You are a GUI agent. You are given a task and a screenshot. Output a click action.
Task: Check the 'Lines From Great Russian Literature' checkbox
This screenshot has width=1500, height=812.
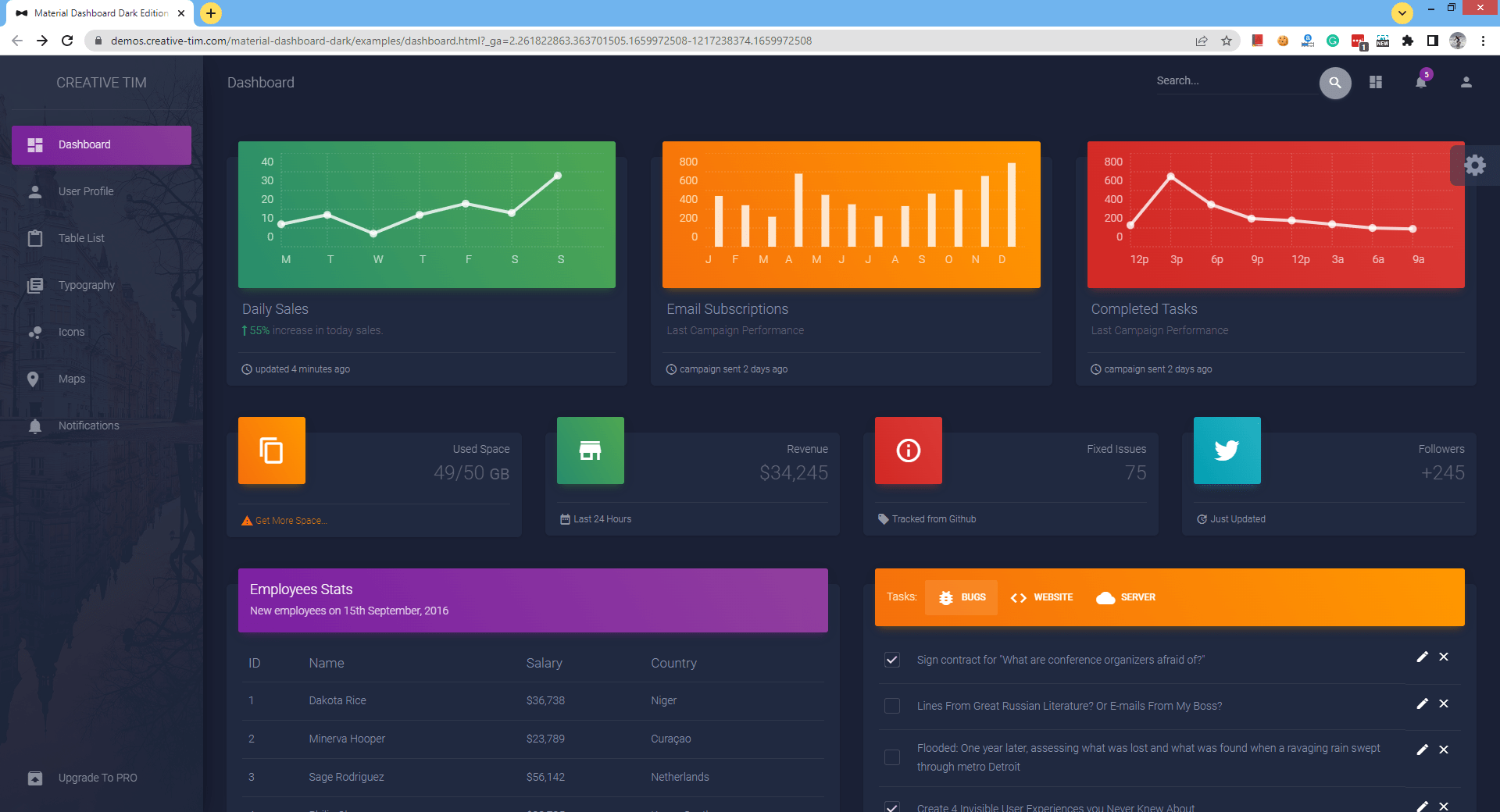coord(891,706)
